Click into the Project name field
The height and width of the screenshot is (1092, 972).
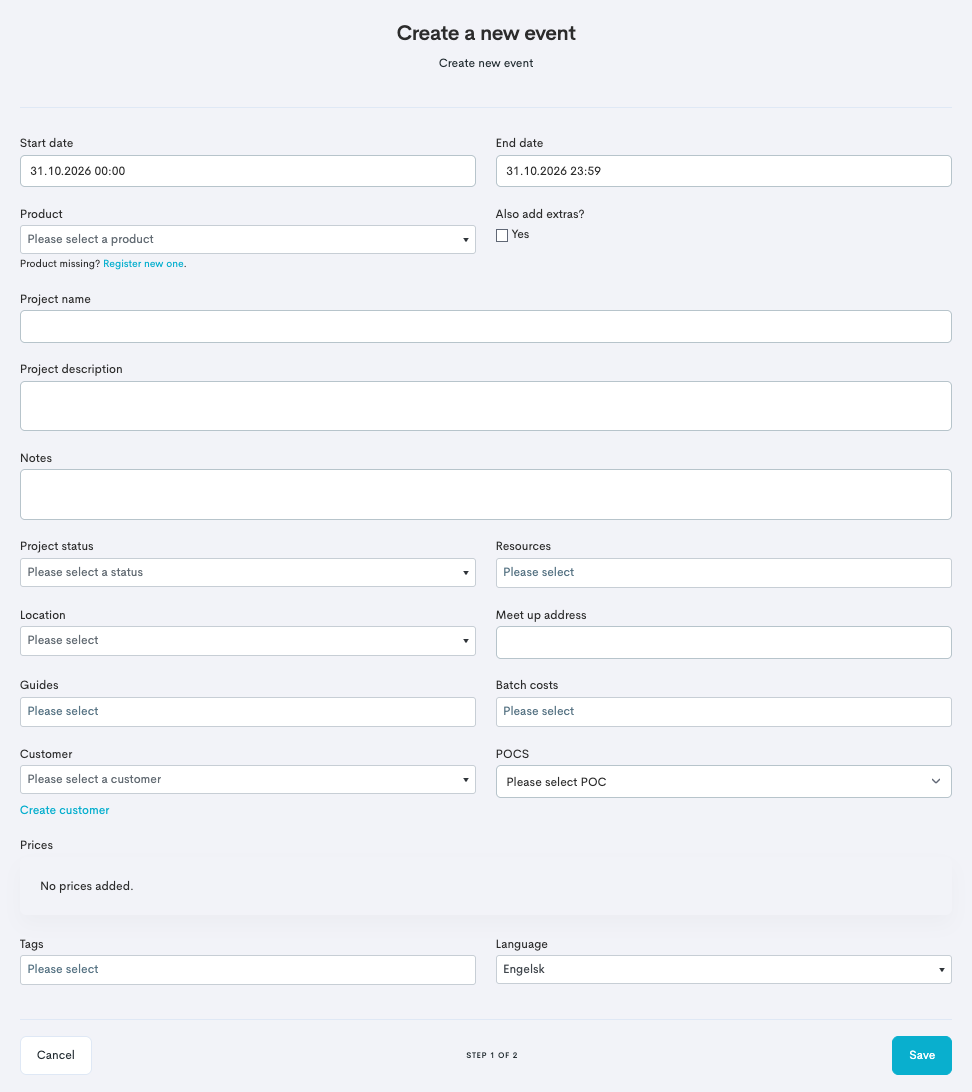coord(486,327)
